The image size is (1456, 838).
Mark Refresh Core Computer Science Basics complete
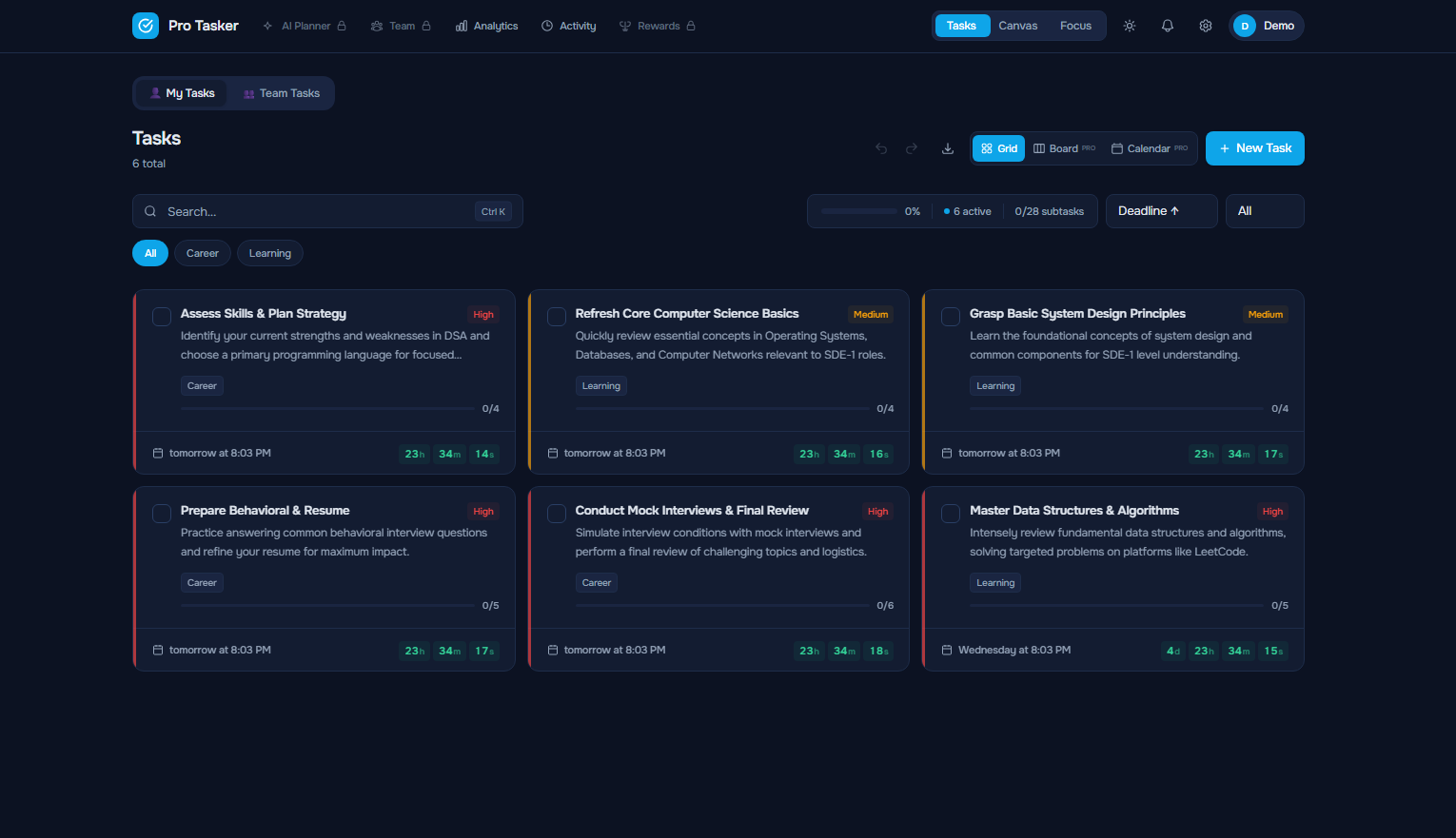557,317
